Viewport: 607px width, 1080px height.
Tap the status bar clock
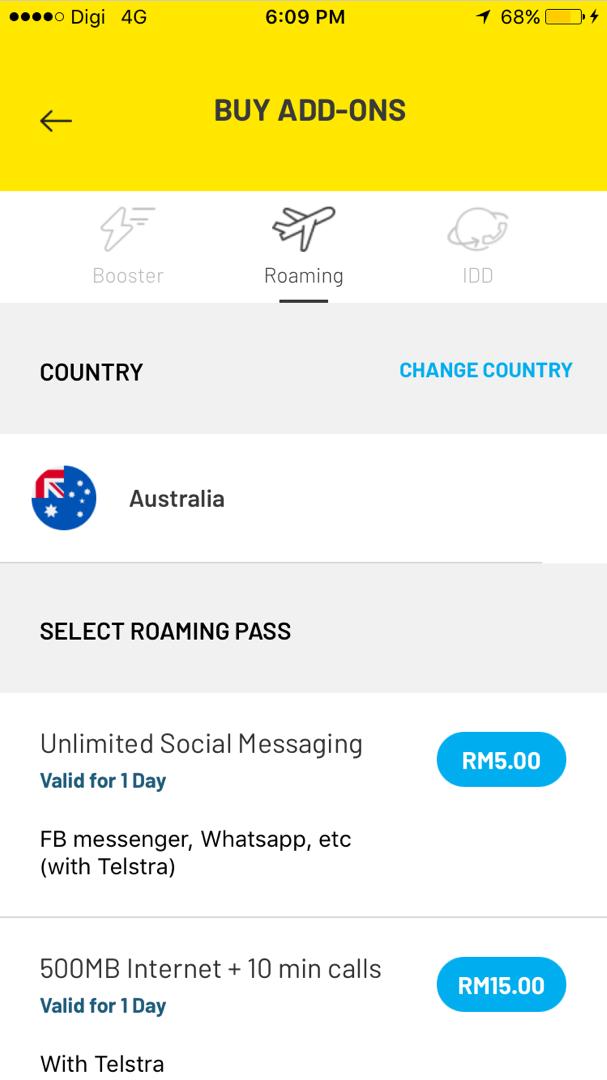(305, 17)
